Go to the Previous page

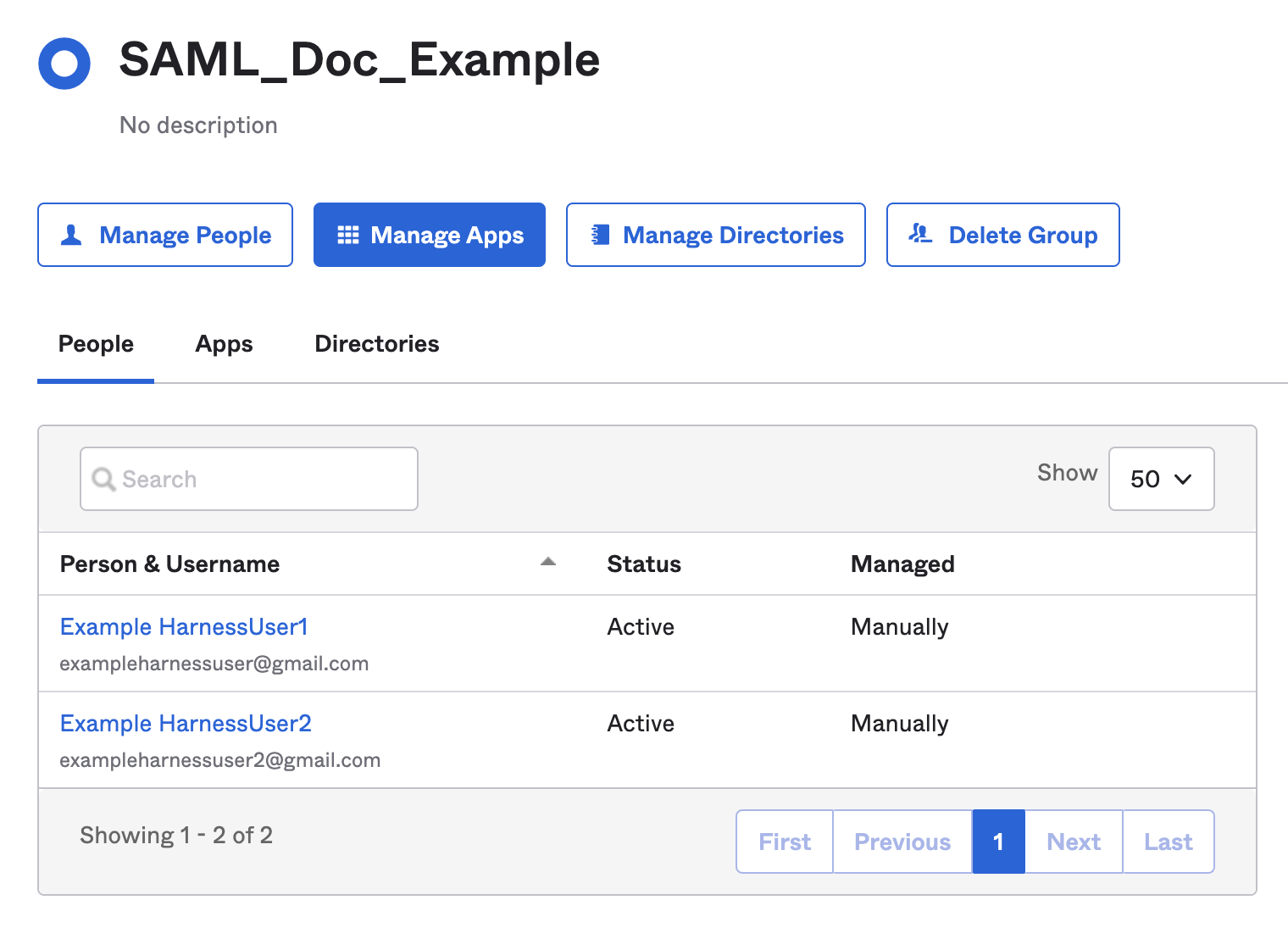[x=902, y=842]
